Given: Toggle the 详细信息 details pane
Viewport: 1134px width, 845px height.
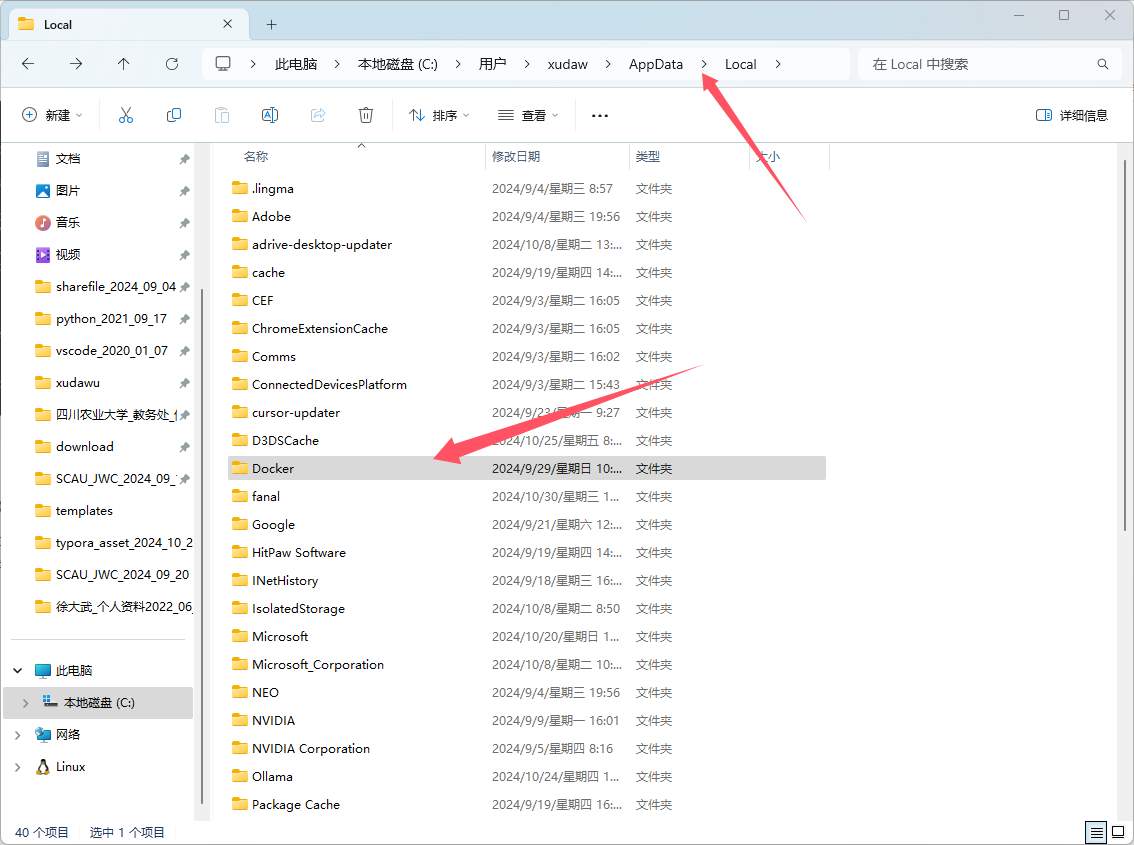Looking at the screenshot, I should 1072,115.
